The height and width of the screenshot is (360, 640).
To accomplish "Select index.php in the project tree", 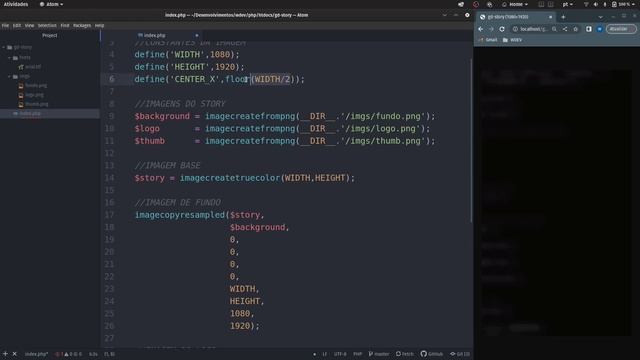I will coord(50,113).
